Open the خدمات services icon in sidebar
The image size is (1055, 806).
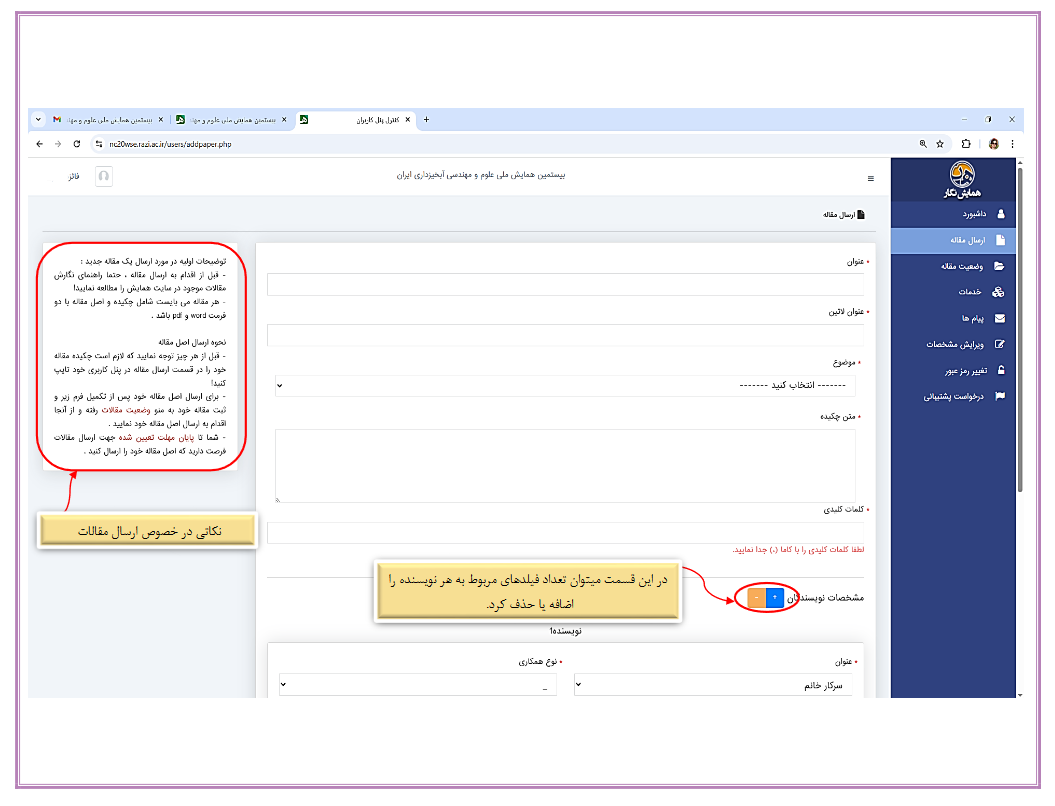[x=999, y=292]
